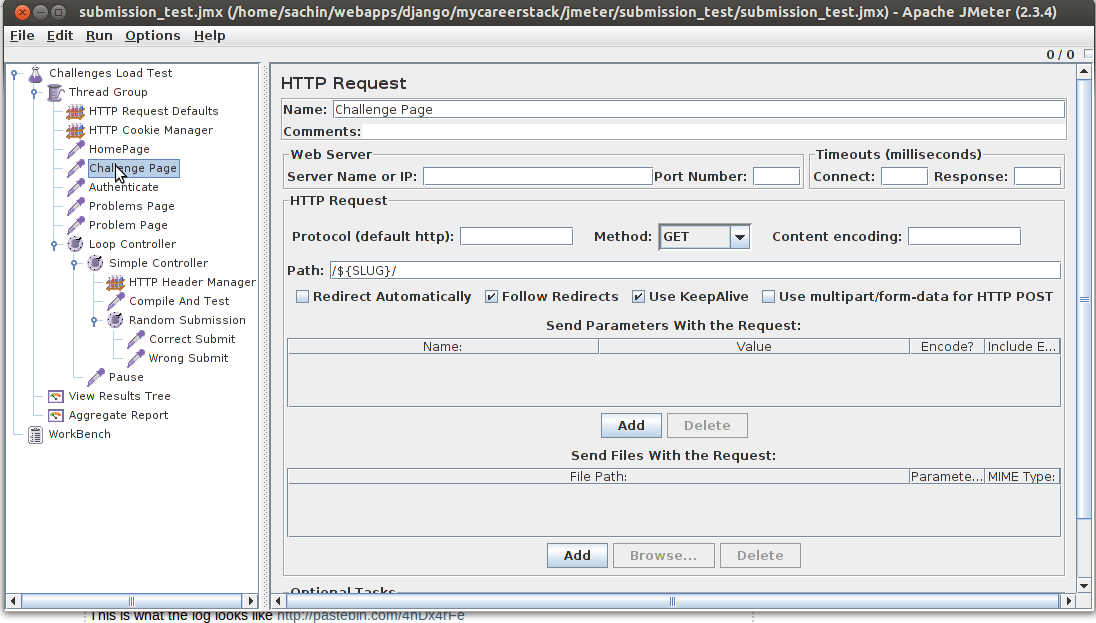Viewport: 1096px width, 623px height.
Task: Click Add under Send Parameters table
Action: [631, 425]
